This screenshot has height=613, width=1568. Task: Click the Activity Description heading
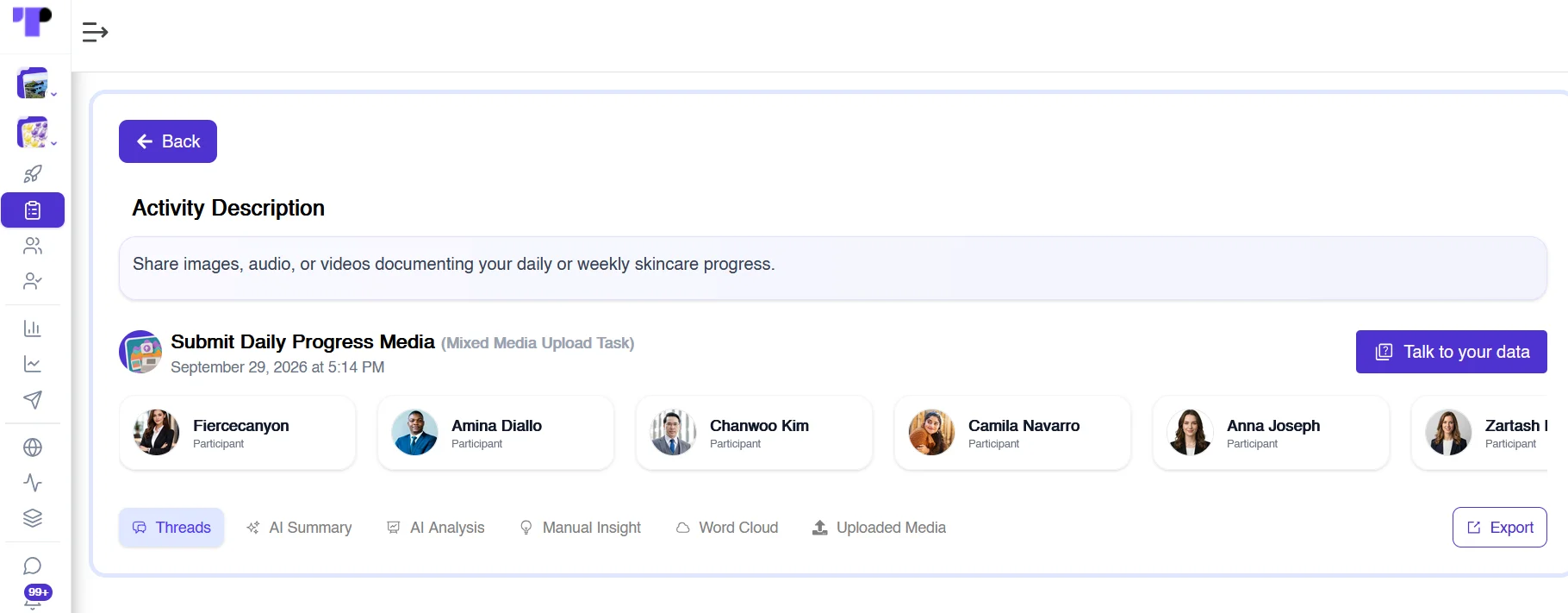pos(228,208)
